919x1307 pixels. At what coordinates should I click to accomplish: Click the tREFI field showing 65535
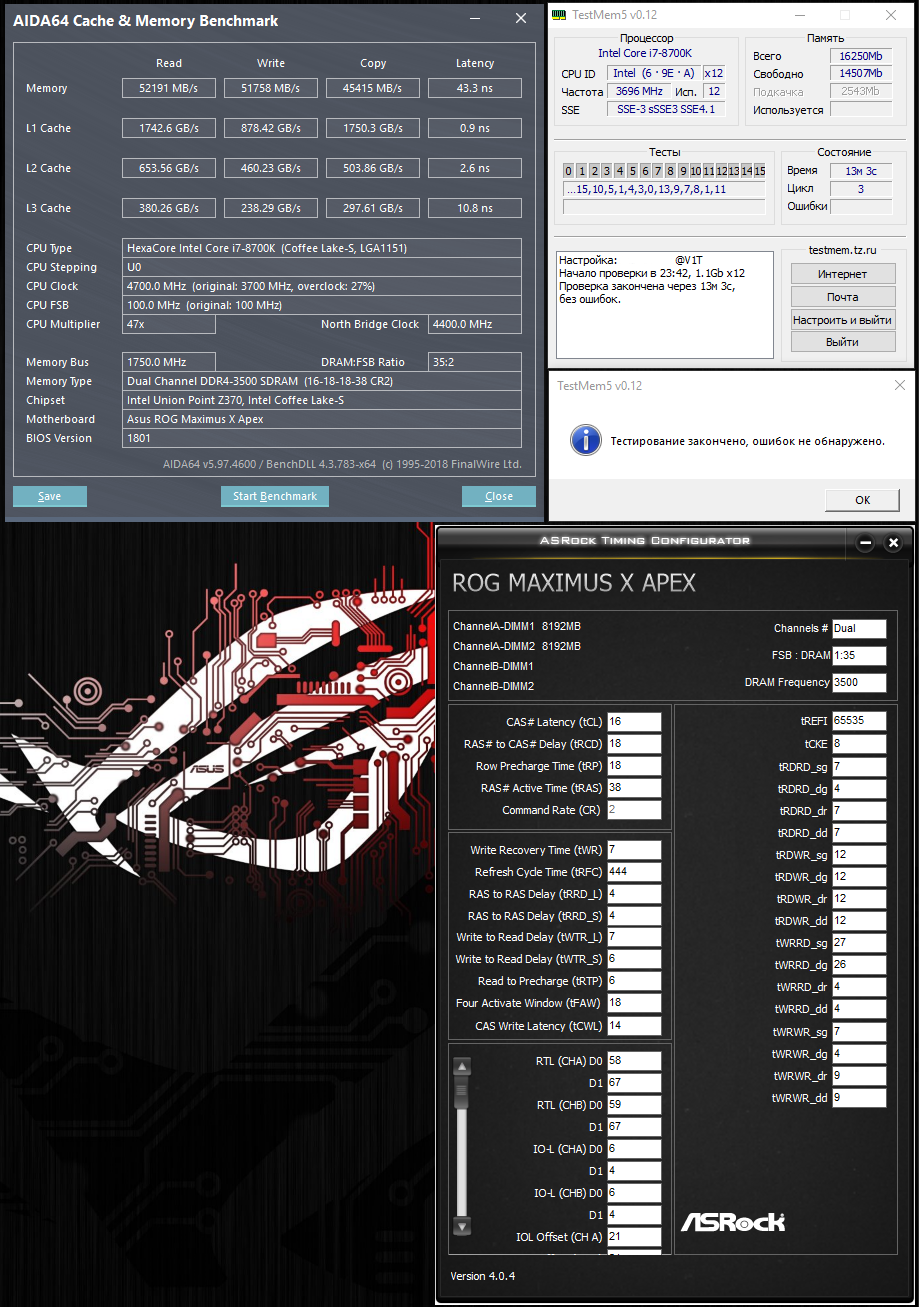point(859,721)
